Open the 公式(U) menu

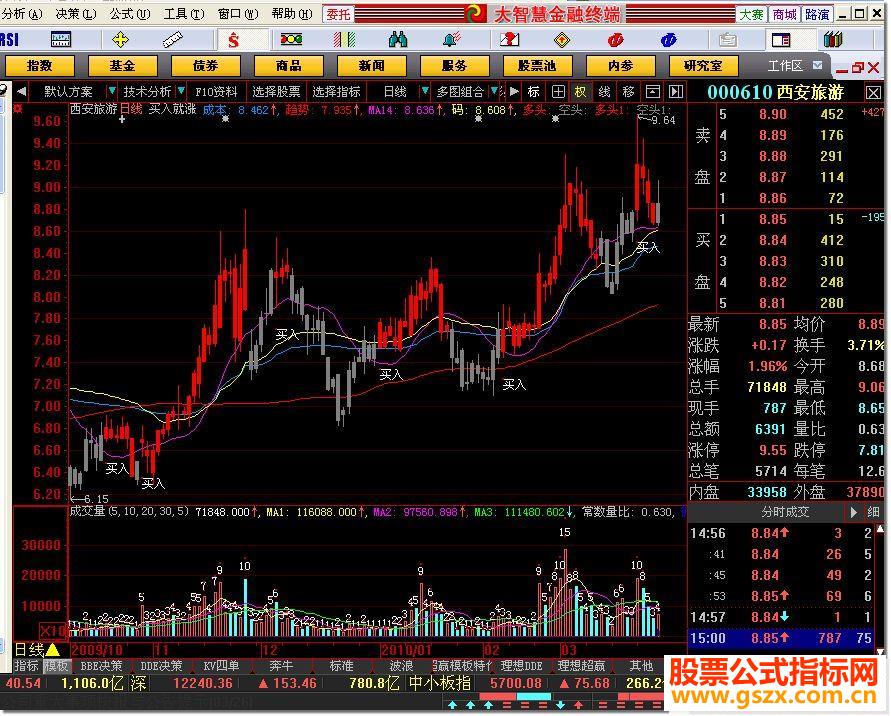pos(130,14)
